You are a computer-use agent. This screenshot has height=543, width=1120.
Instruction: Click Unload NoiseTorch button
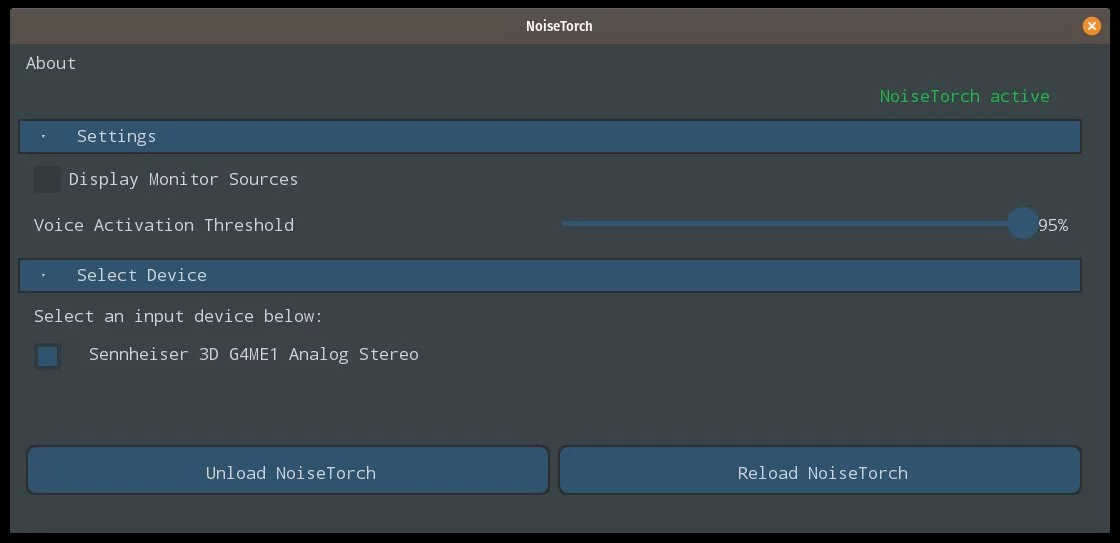coord(288,470)
